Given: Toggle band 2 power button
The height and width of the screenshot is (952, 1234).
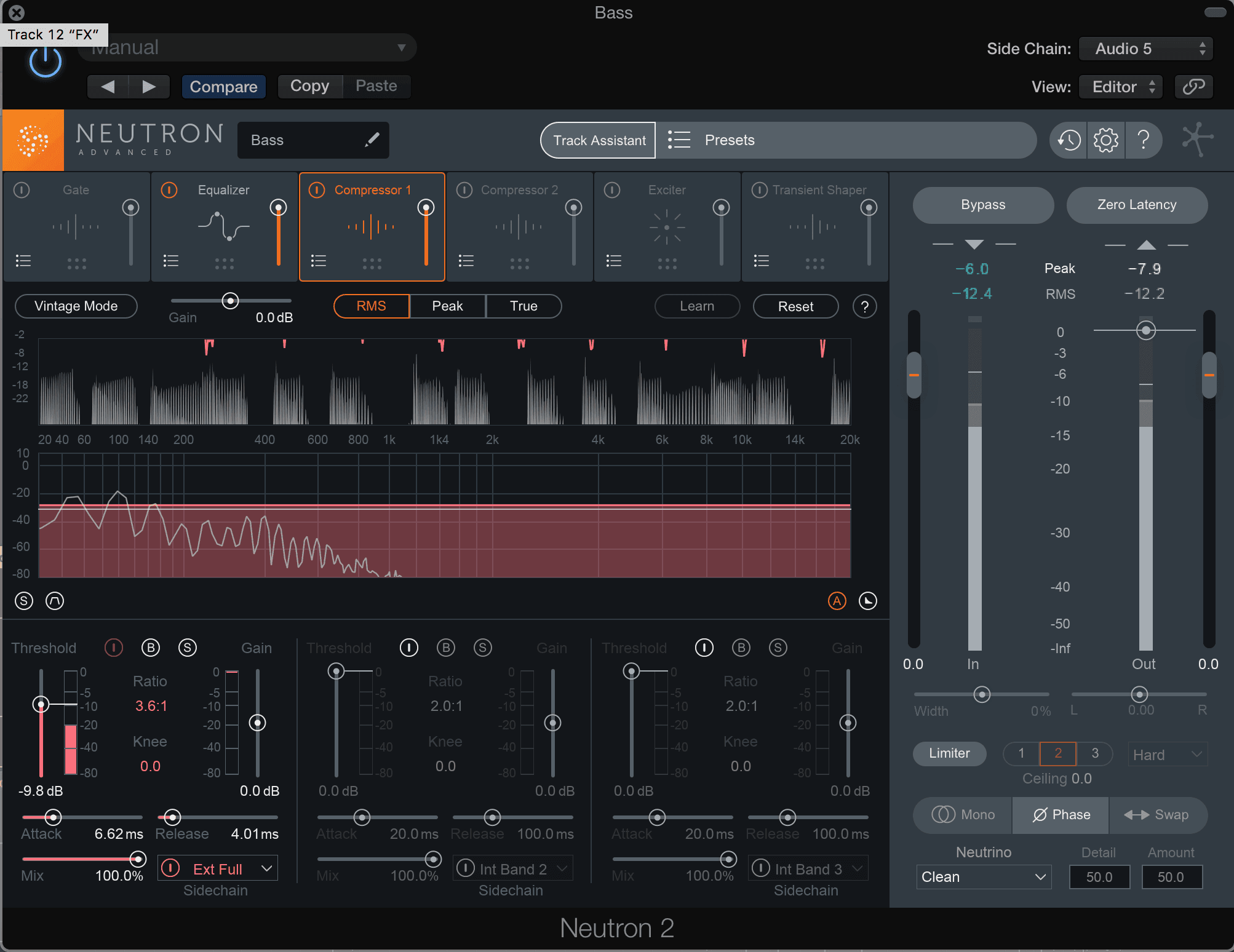Looking at the screenshot, I should click(x=409, y=648).
